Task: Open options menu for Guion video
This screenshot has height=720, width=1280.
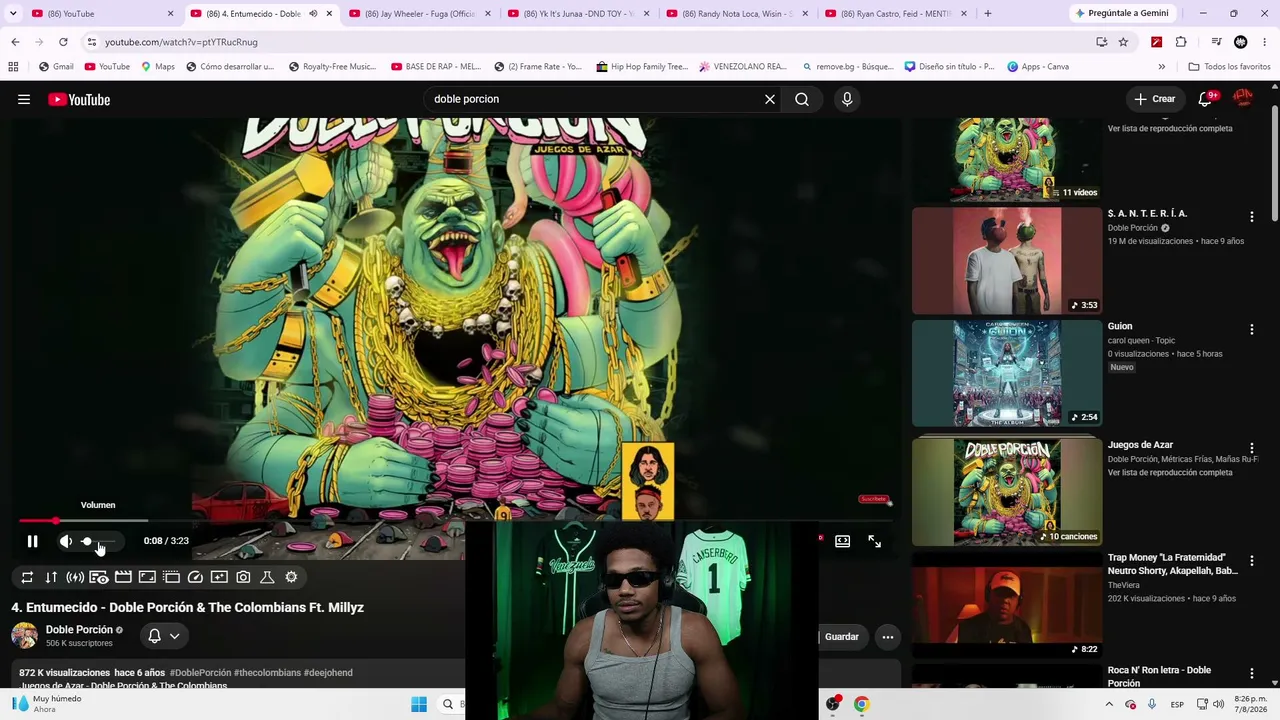Action: (x=1251, y=330)
